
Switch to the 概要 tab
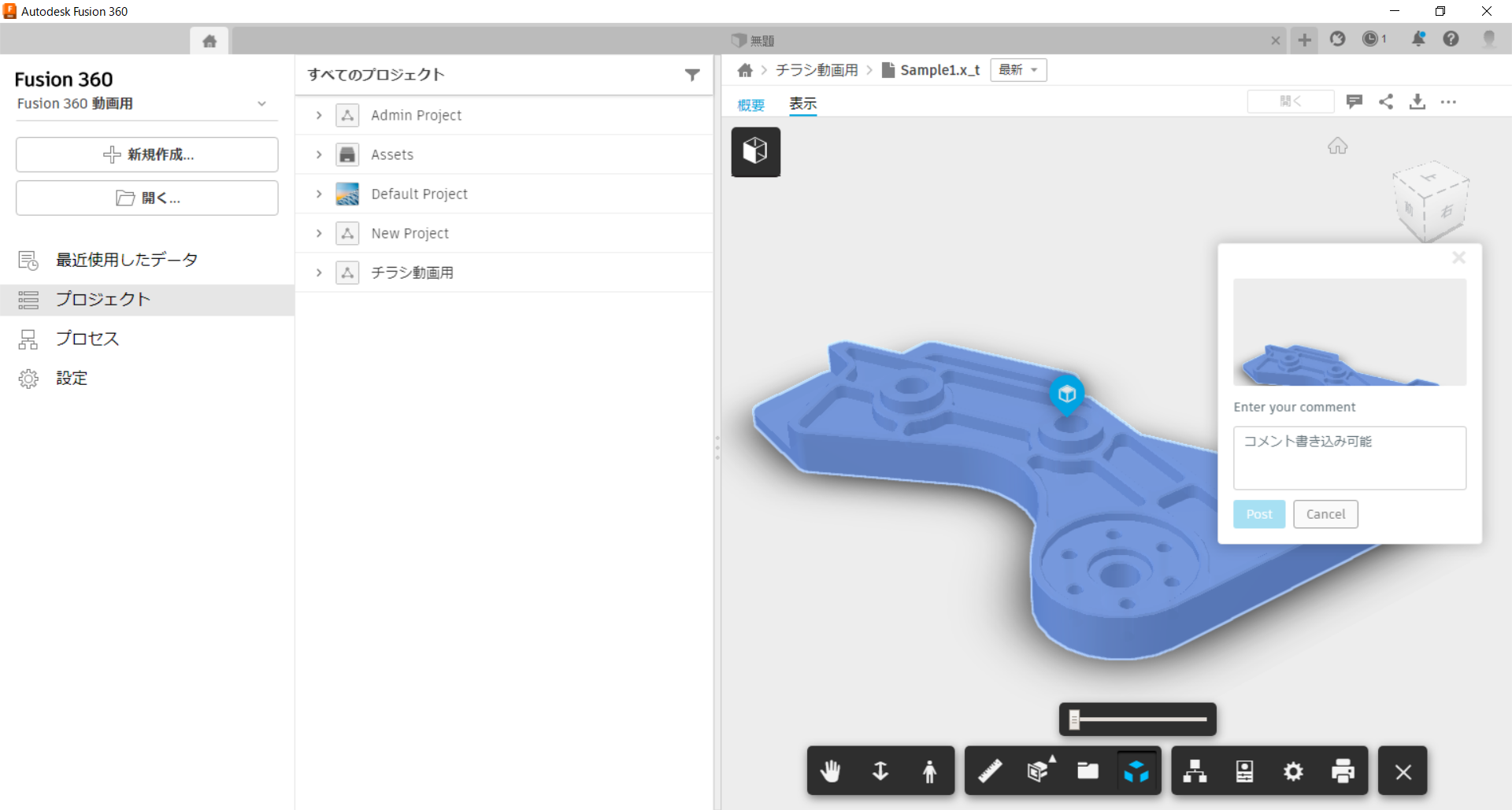click(750, 105)
